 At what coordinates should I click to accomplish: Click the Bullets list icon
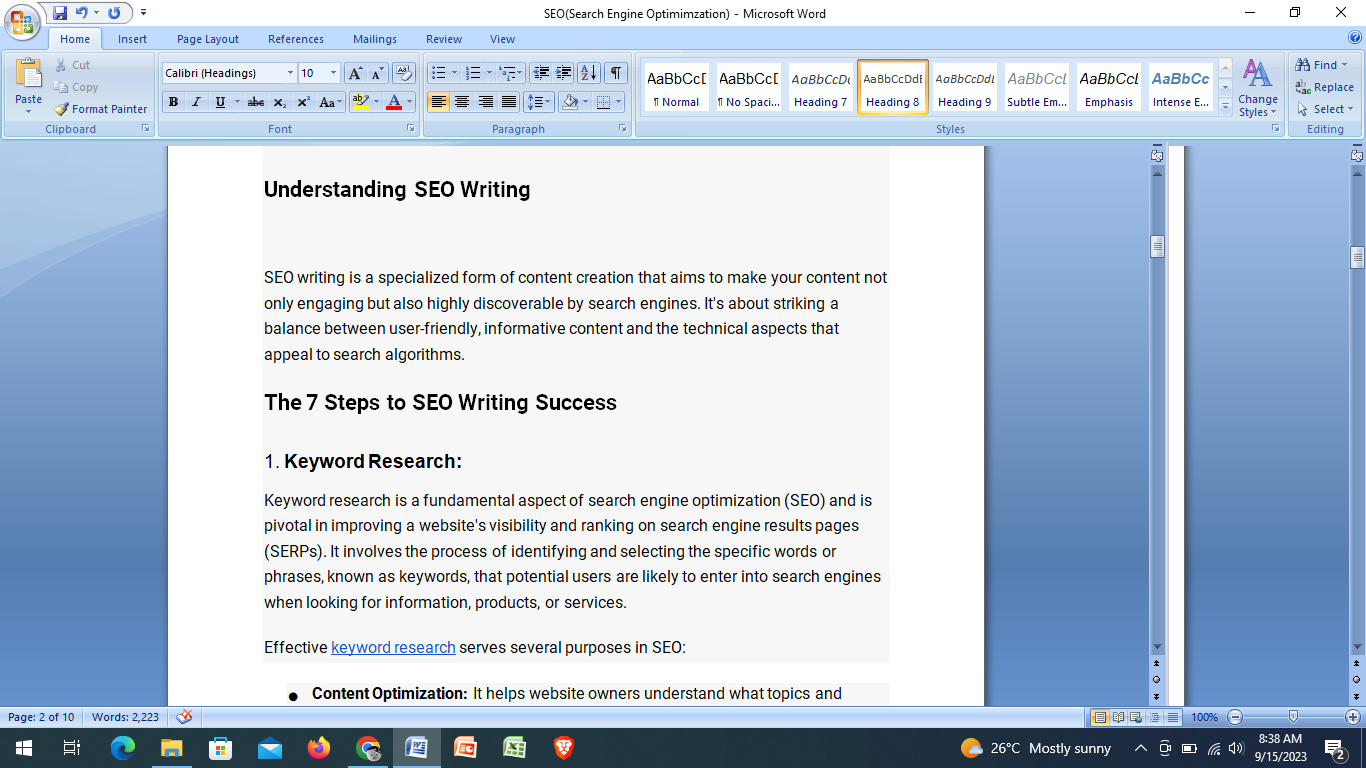pos(437,73)
